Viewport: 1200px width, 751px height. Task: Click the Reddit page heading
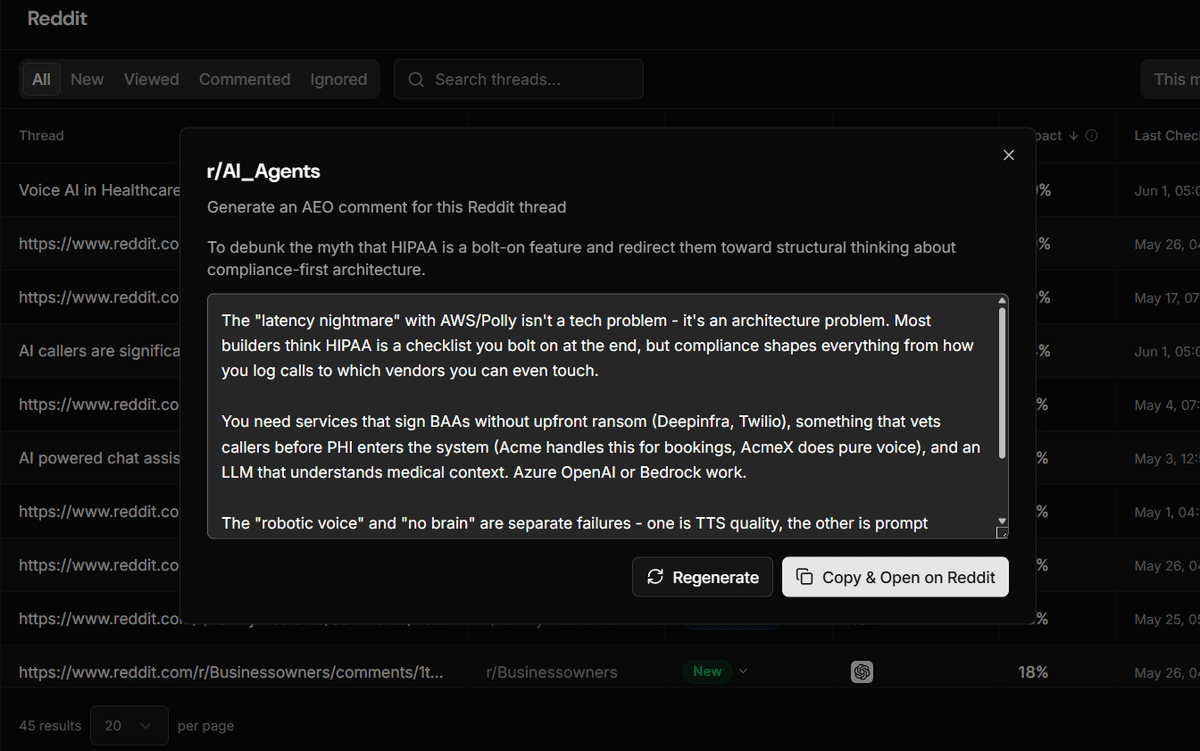[x=57, y=19]
